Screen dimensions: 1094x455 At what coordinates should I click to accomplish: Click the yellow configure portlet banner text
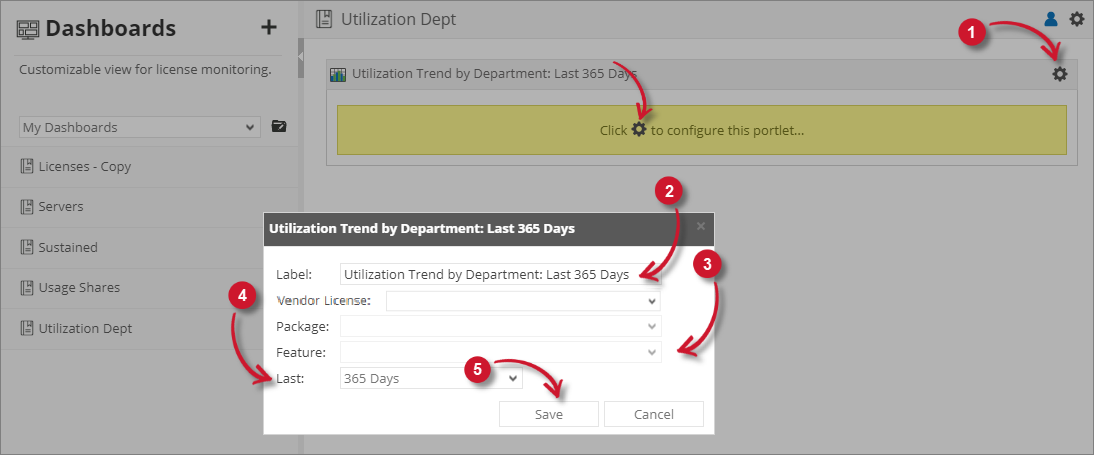[702, 130]
